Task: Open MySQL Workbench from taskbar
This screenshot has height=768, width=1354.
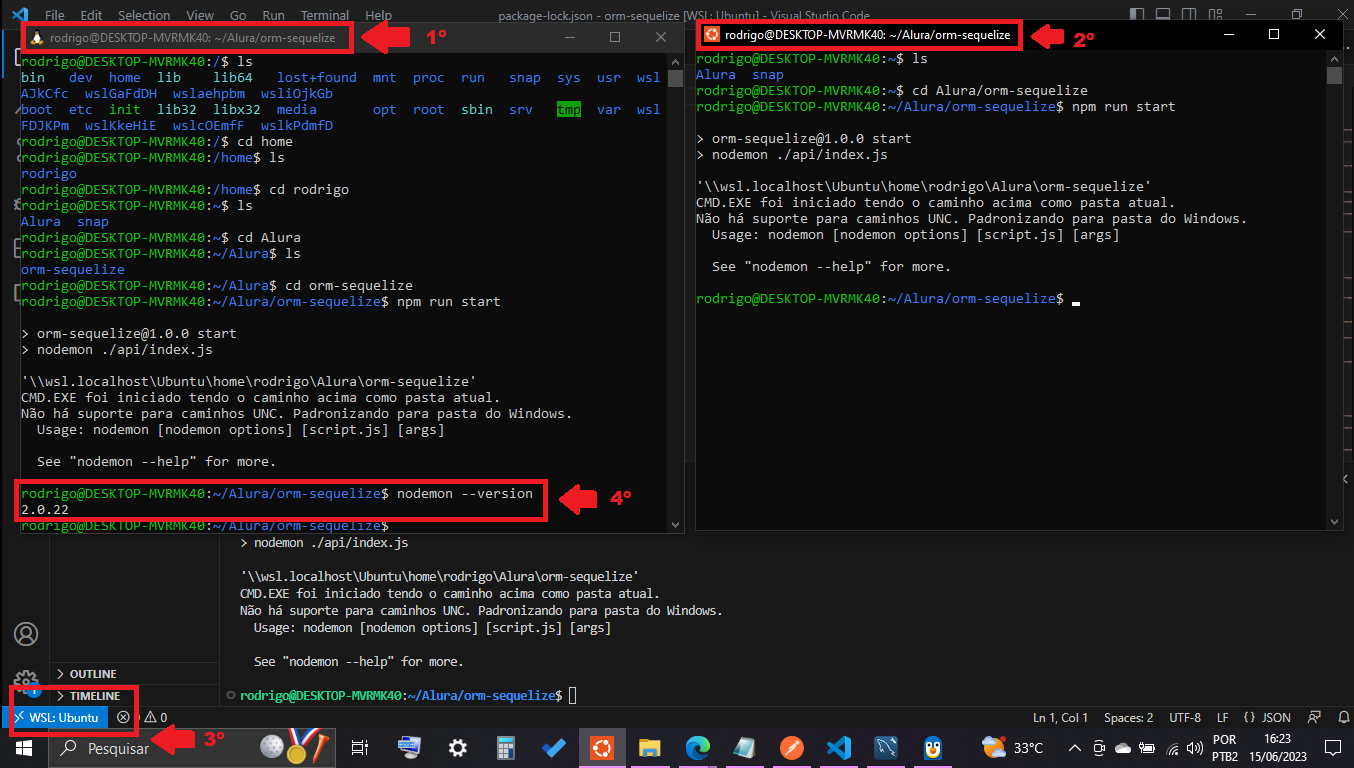Action: tap(887, 747)
